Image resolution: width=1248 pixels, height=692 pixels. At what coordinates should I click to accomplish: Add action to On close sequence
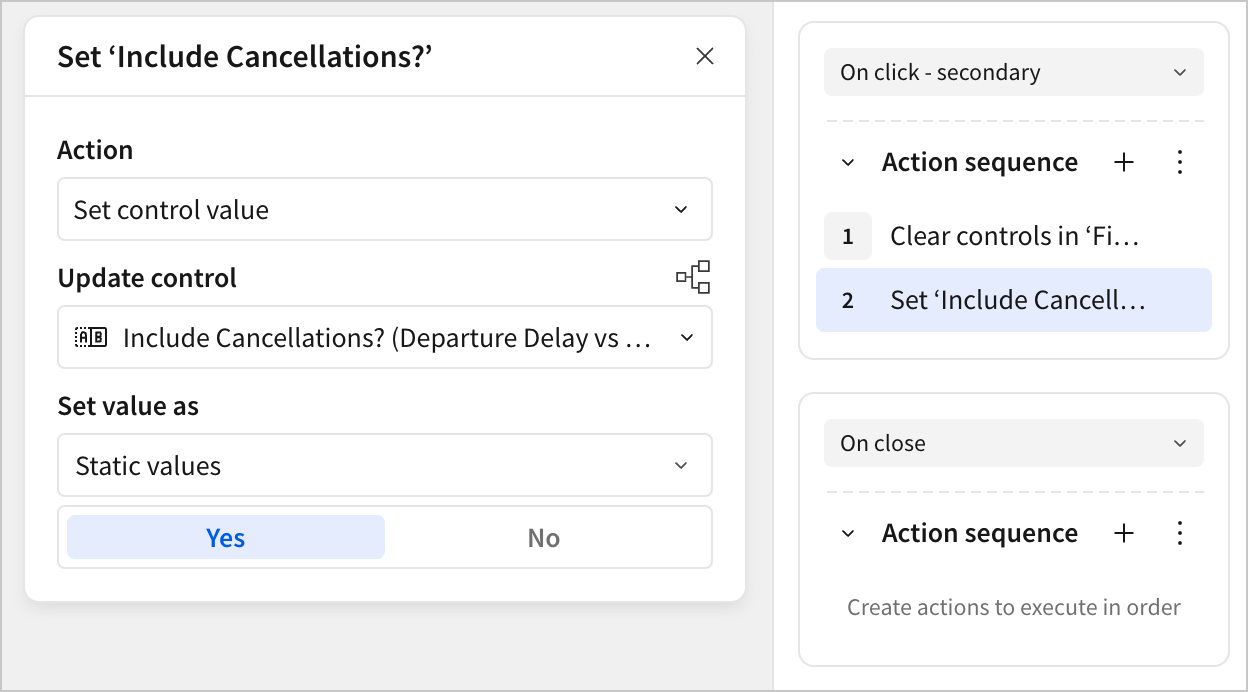pyautogui.click(x=1124, y=534)
